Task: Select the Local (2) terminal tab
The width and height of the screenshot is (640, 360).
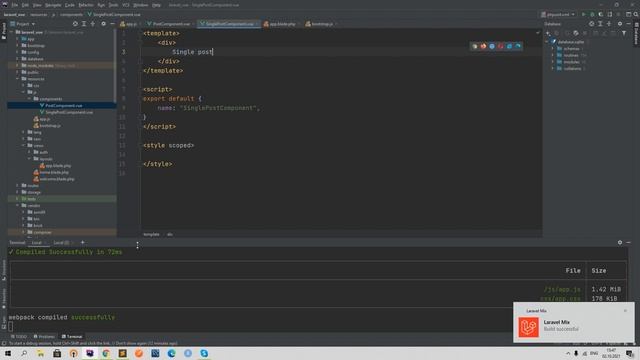Action: point(62,242)
